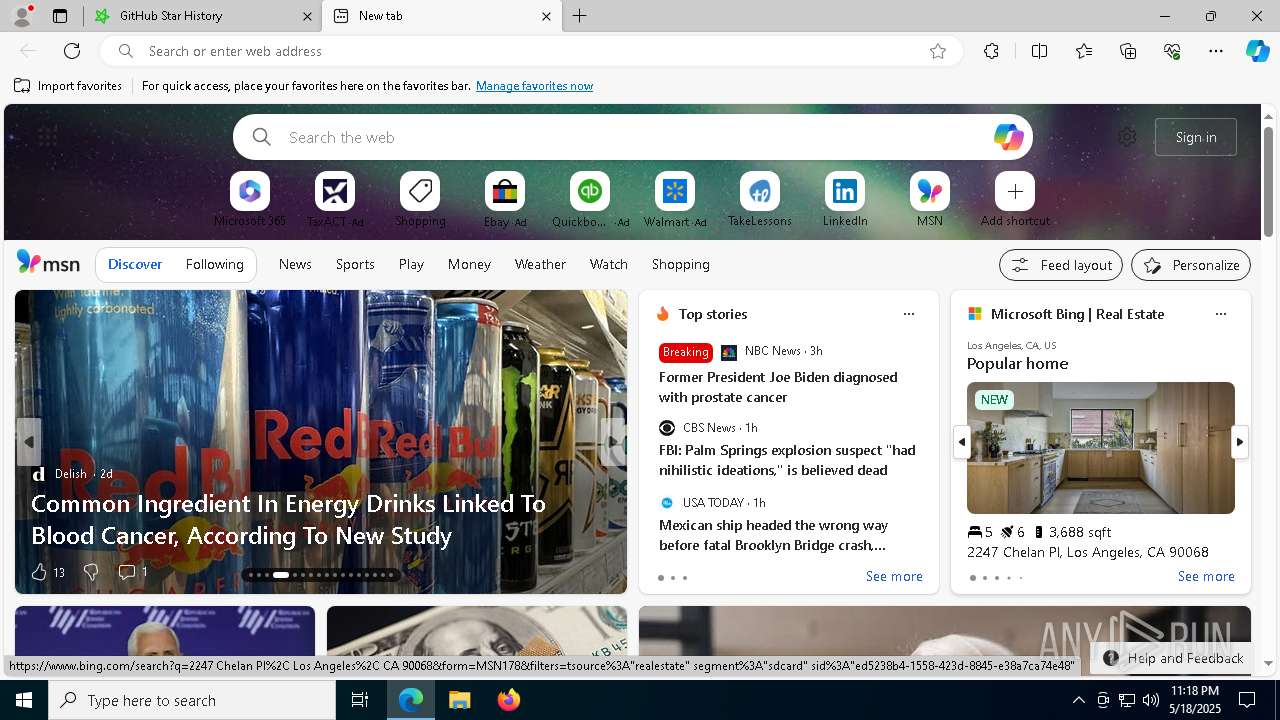Dislike the energy drinks article
1280x720 pixels.
(x=90, y=572)
